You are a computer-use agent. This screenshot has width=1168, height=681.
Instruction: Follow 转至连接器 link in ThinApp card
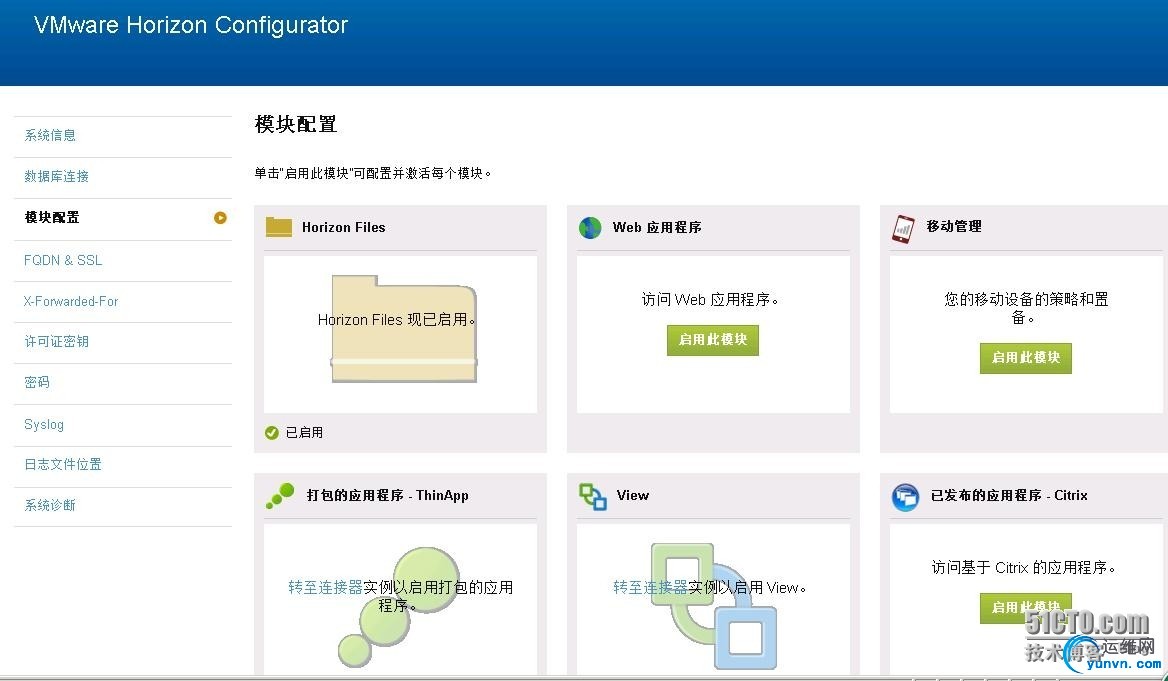(x=326, y=587)
